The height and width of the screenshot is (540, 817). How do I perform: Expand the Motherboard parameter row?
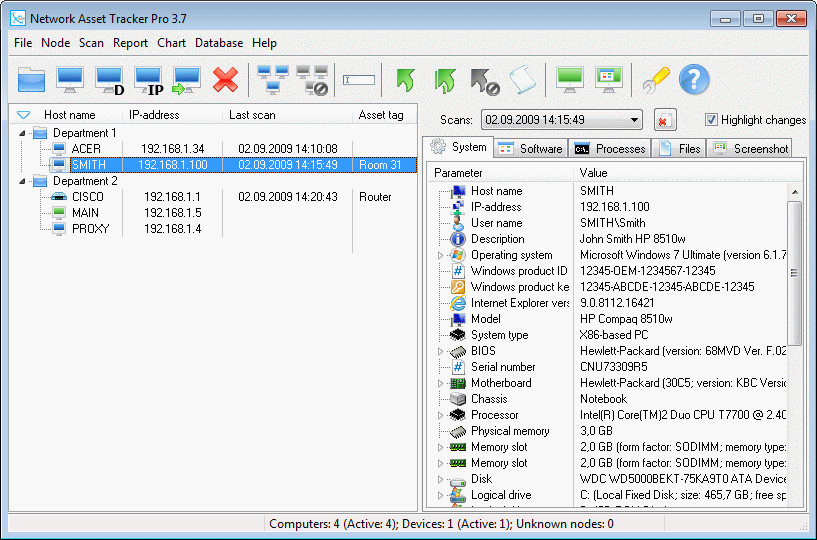pos(440,383)
